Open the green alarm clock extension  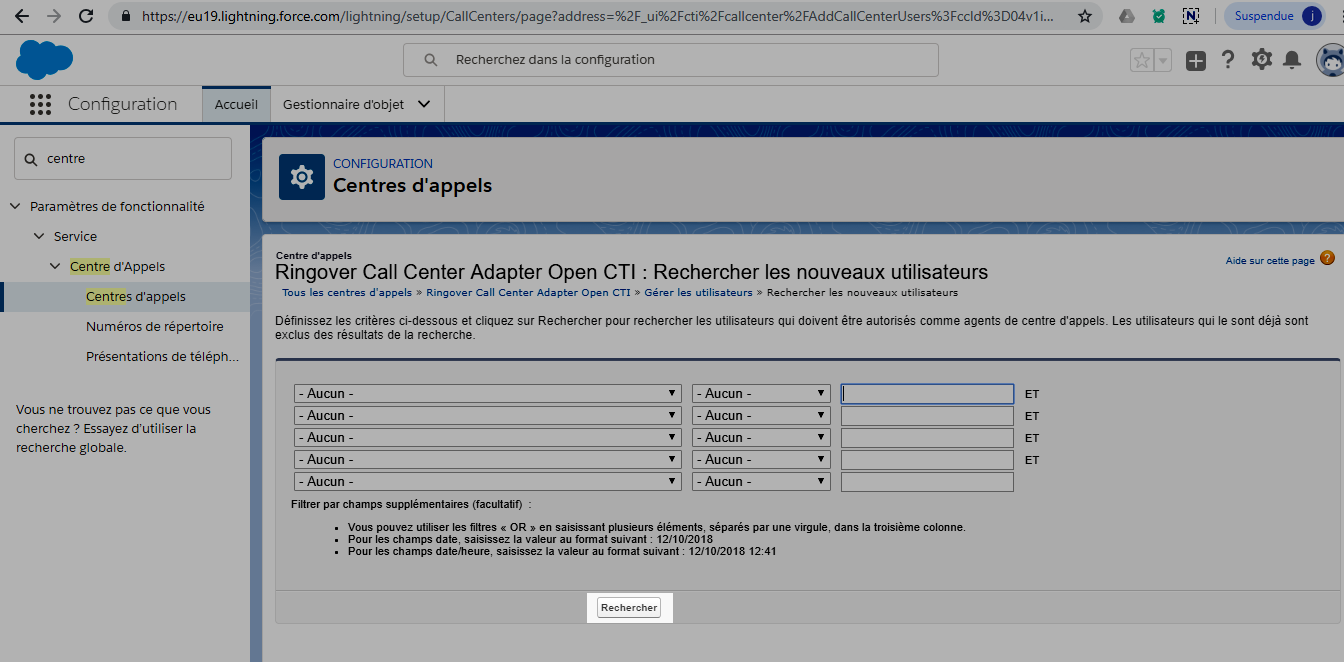click(1158, 16)
